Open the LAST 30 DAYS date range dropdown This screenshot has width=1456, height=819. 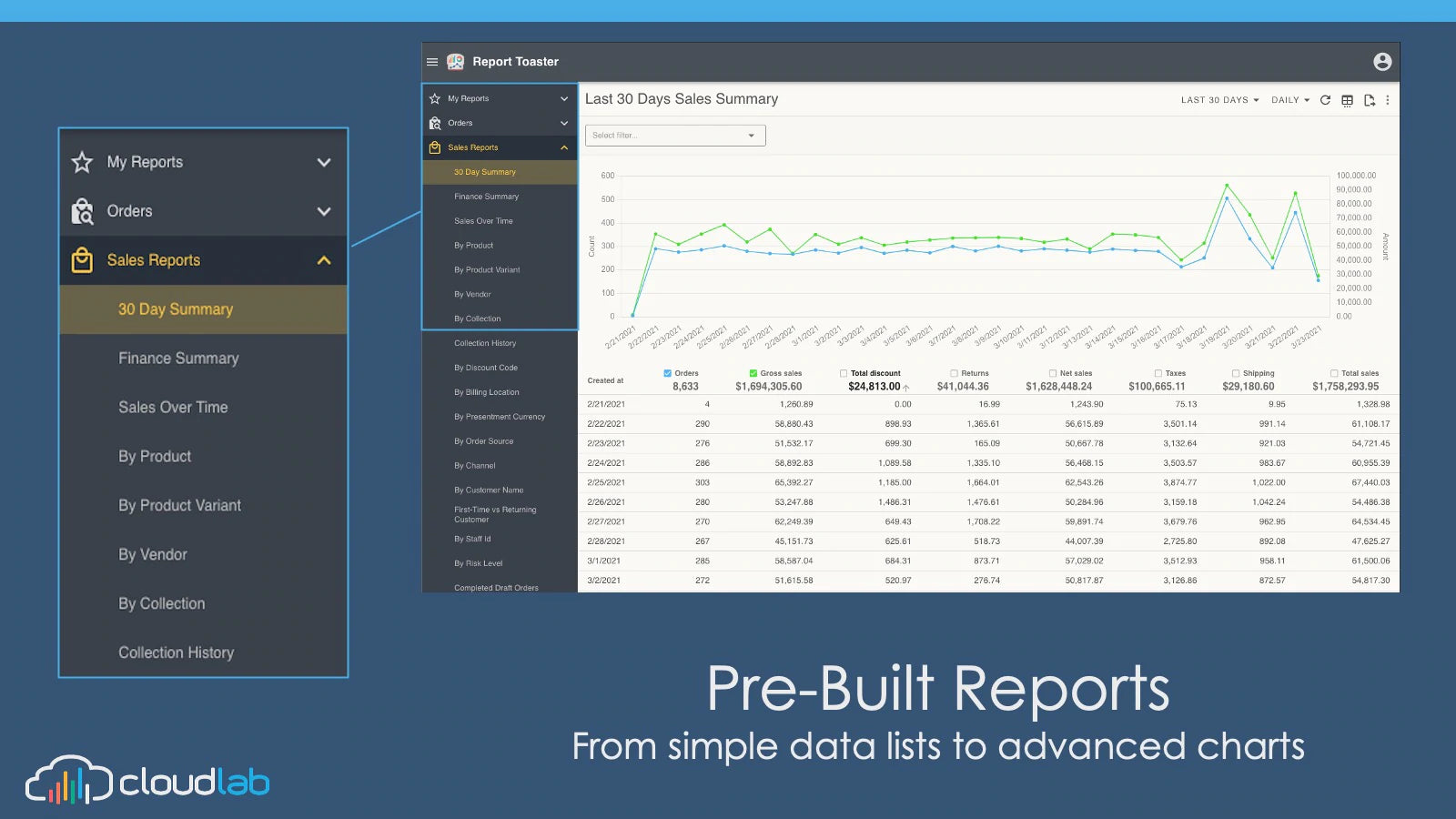1220,100
